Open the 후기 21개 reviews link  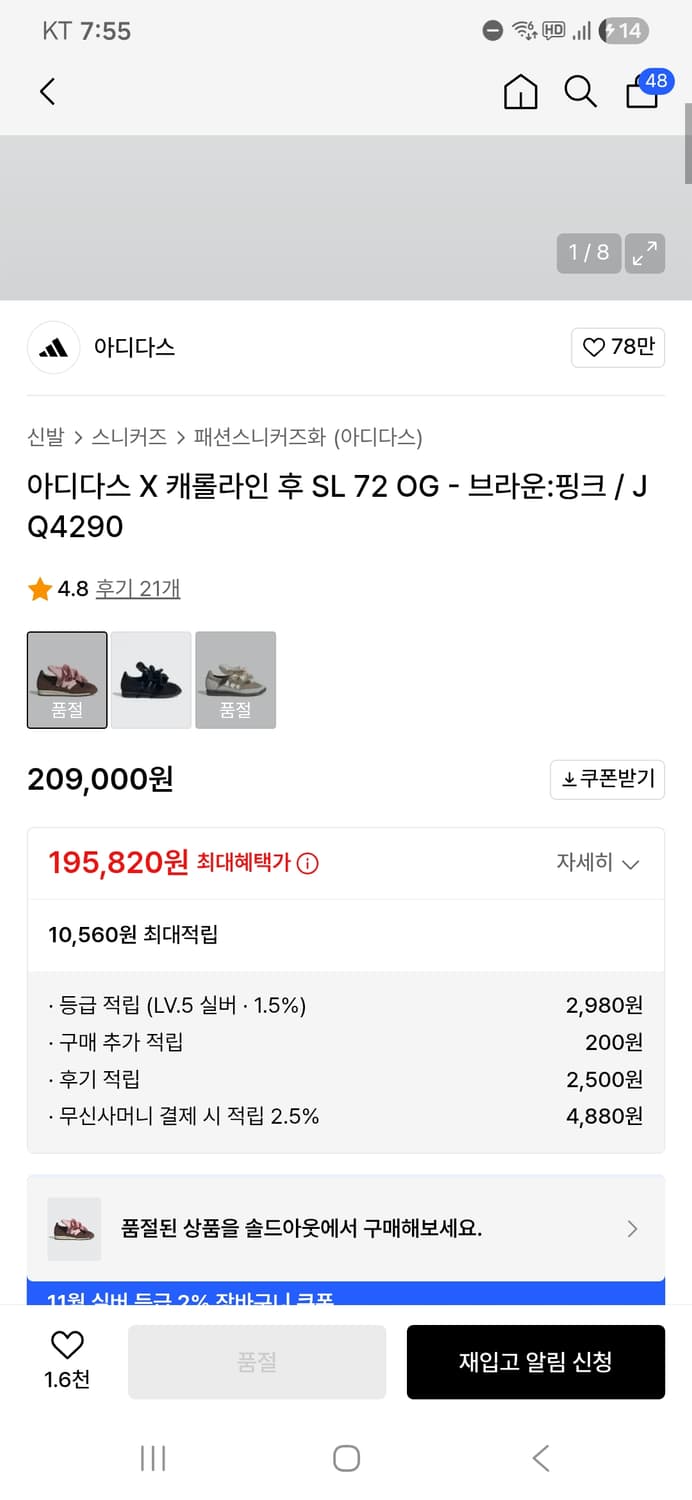pyautogui.click(x=138, y=589)
